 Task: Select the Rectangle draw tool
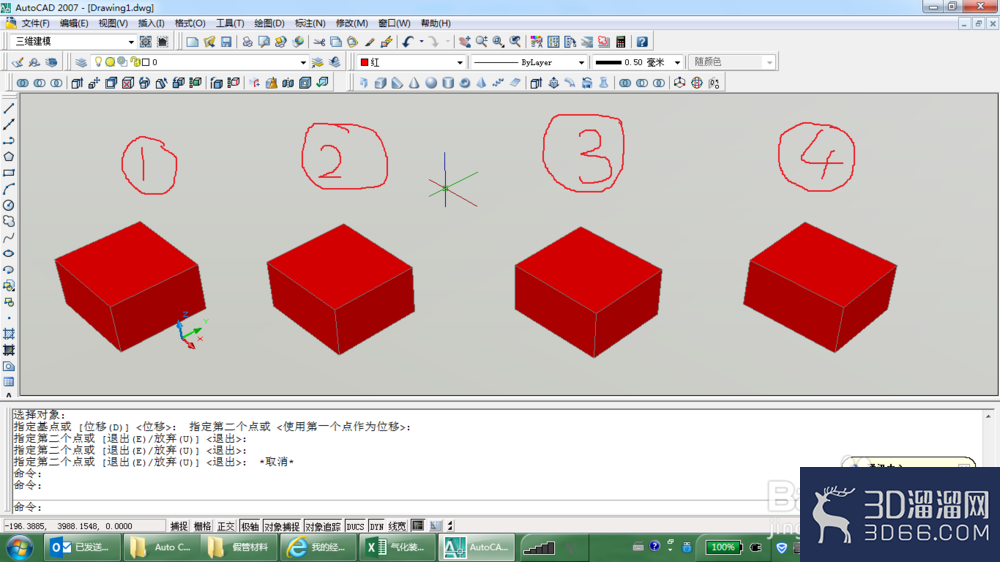9,173
